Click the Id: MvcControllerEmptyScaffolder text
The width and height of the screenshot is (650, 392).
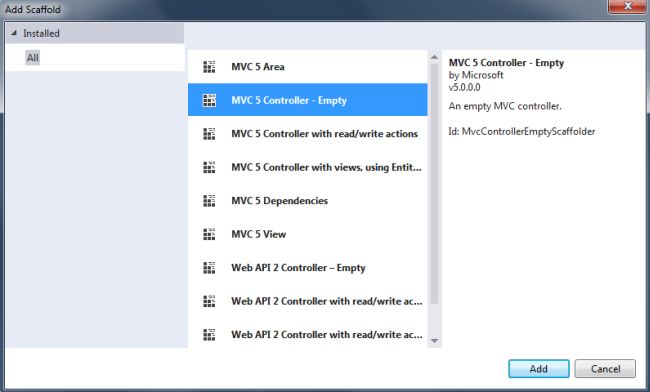click(x=522, y=131)
